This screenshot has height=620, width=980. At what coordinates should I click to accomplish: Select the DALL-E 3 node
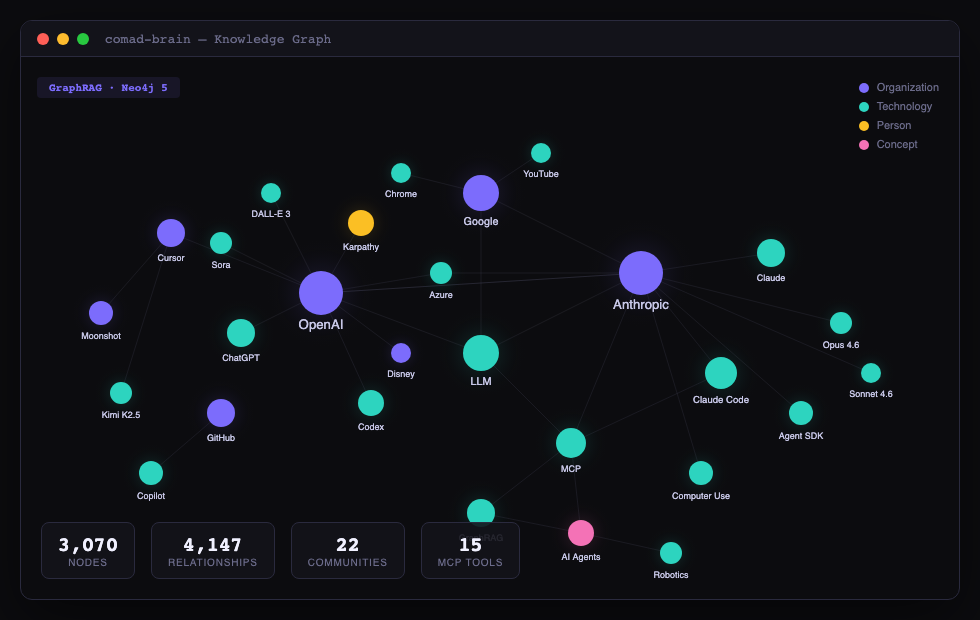pos(270,192)
